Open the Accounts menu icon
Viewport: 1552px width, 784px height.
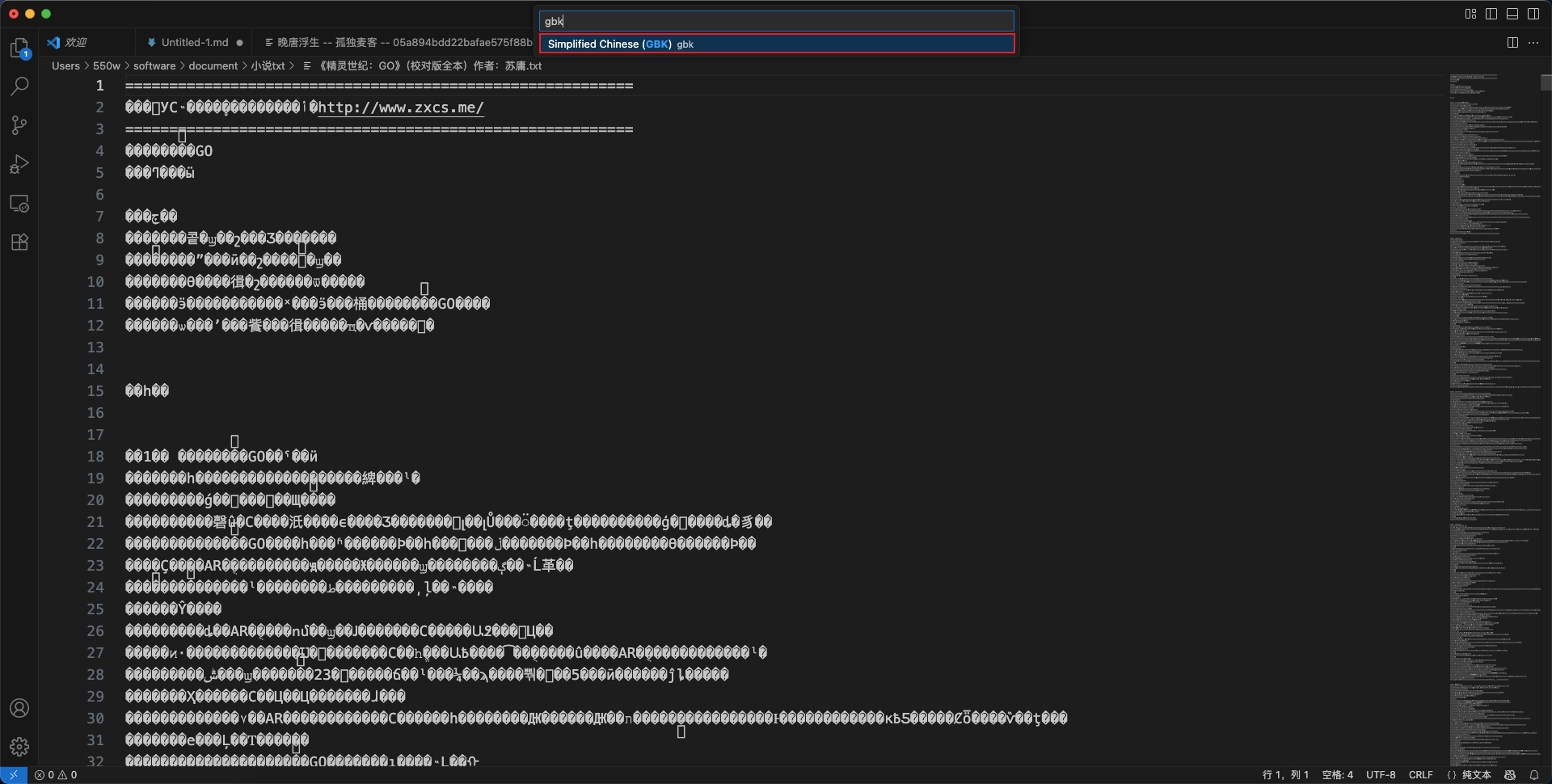pos(19,708)
